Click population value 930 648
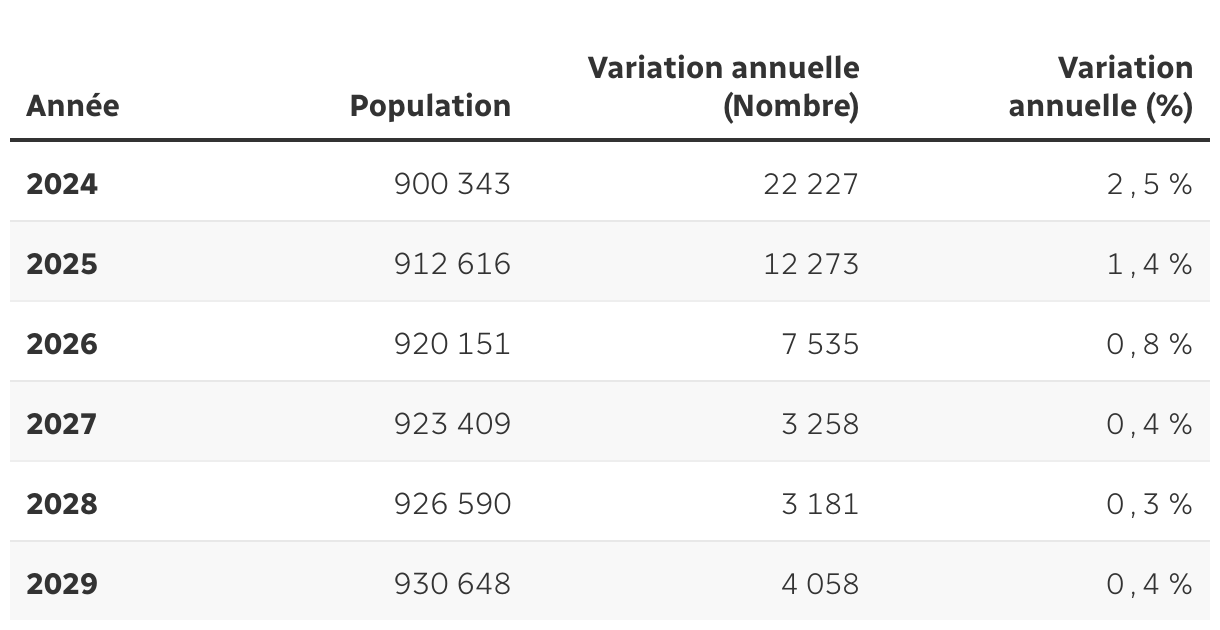 coord(452,584)
